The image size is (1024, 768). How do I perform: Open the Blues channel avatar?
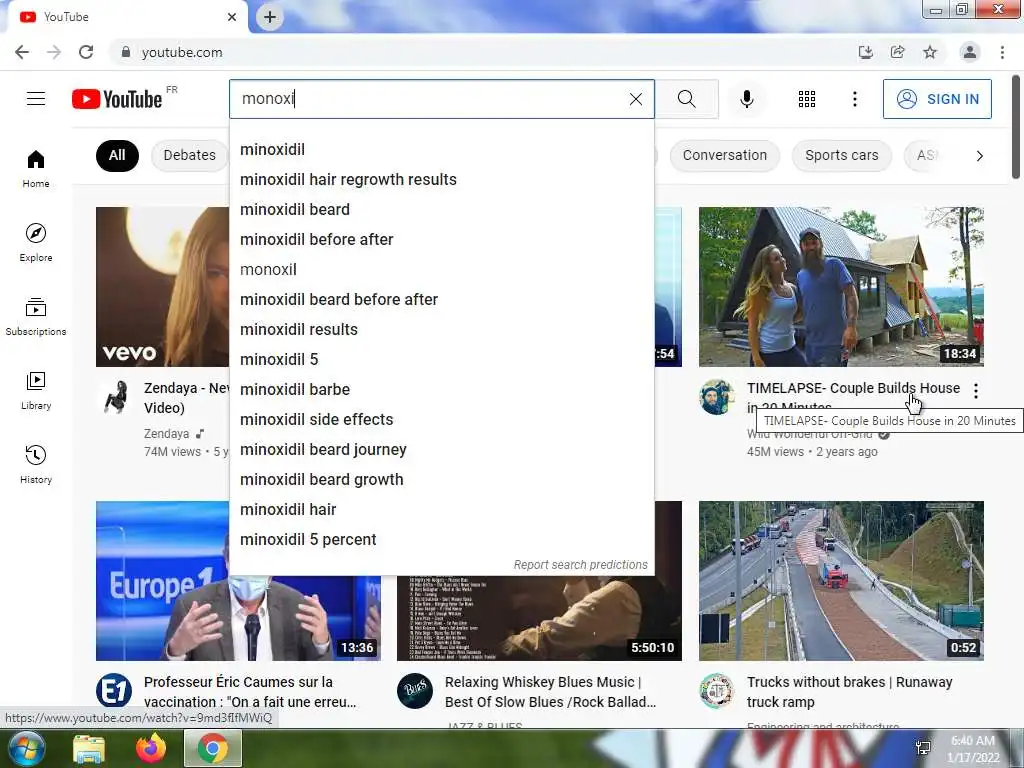415,691
